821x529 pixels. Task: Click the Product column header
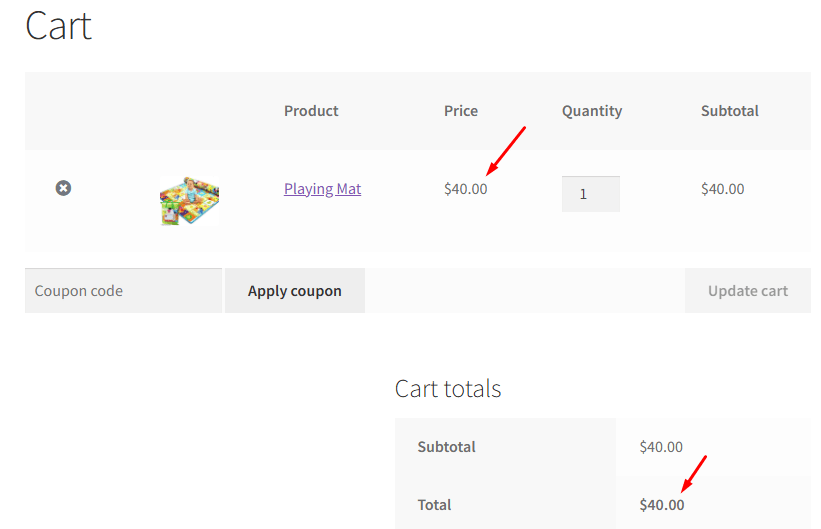coord(311,111)
